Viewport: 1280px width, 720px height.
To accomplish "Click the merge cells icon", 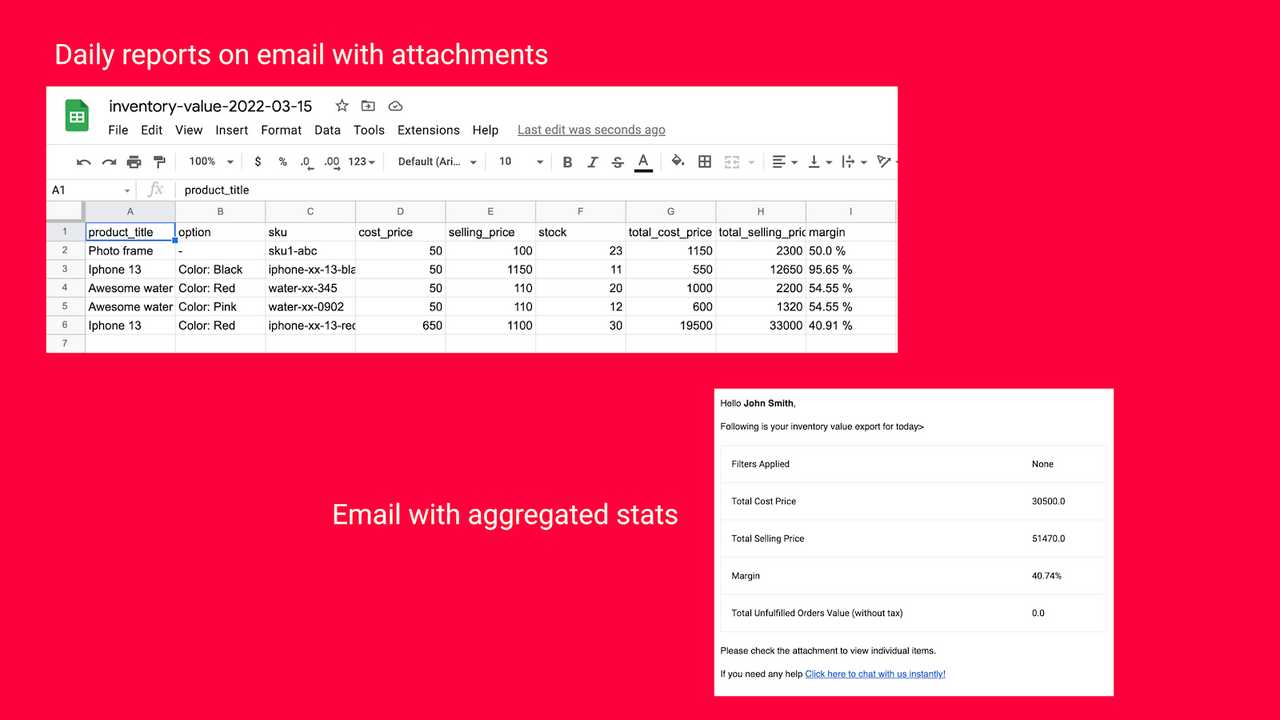I will [732, 162].
